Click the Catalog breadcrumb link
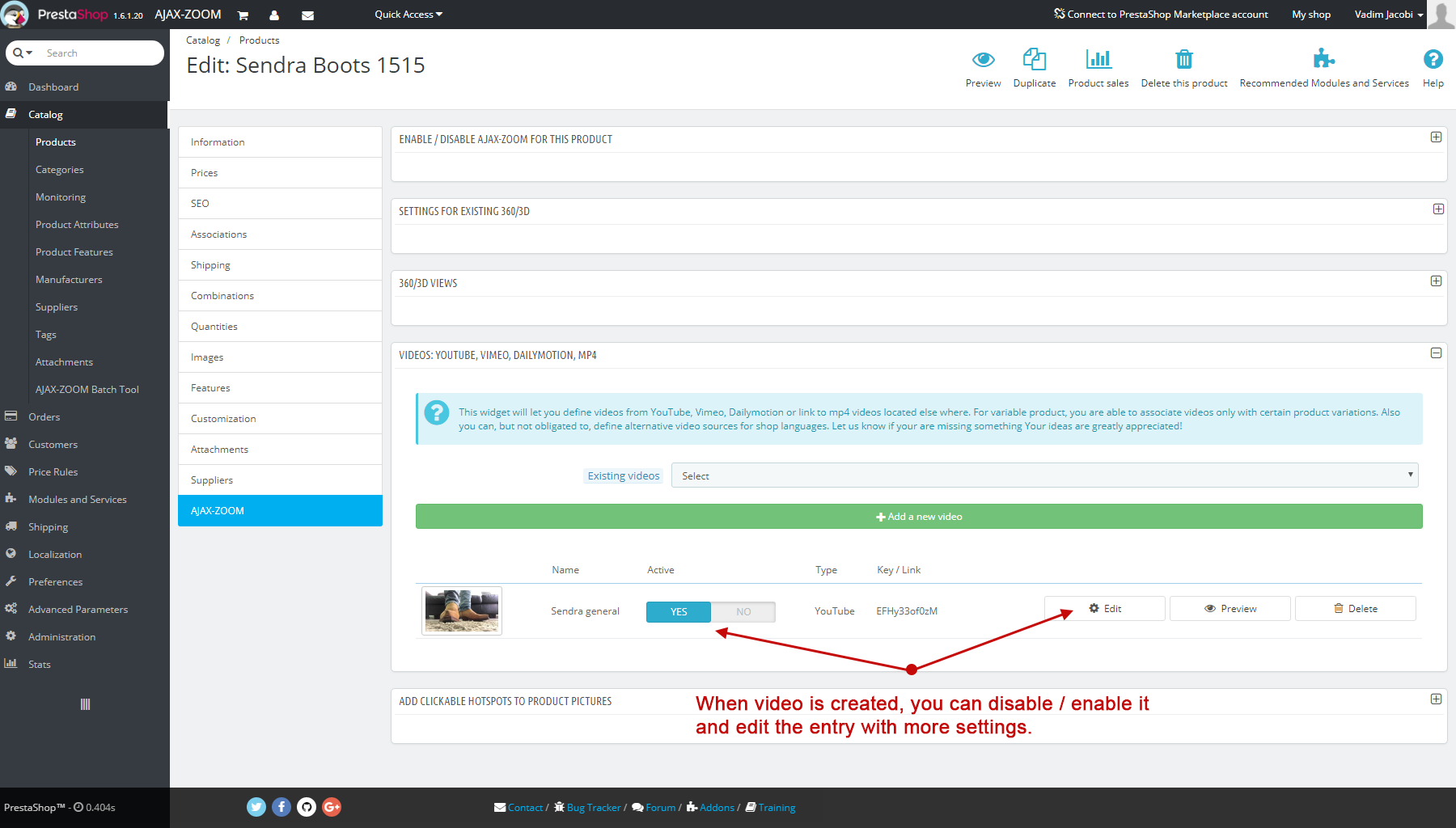The width and height of the screenshot is (1456, 828). pos(203,40)
